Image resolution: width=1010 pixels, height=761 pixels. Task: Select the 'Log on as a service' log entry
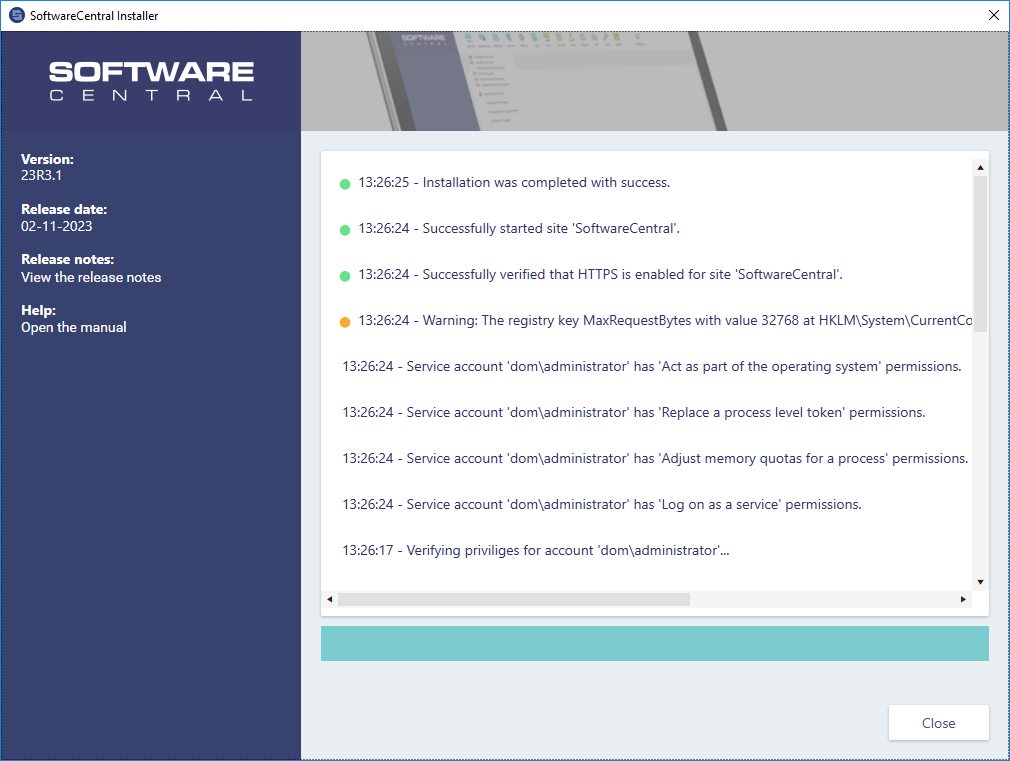[x=601, y=505]
